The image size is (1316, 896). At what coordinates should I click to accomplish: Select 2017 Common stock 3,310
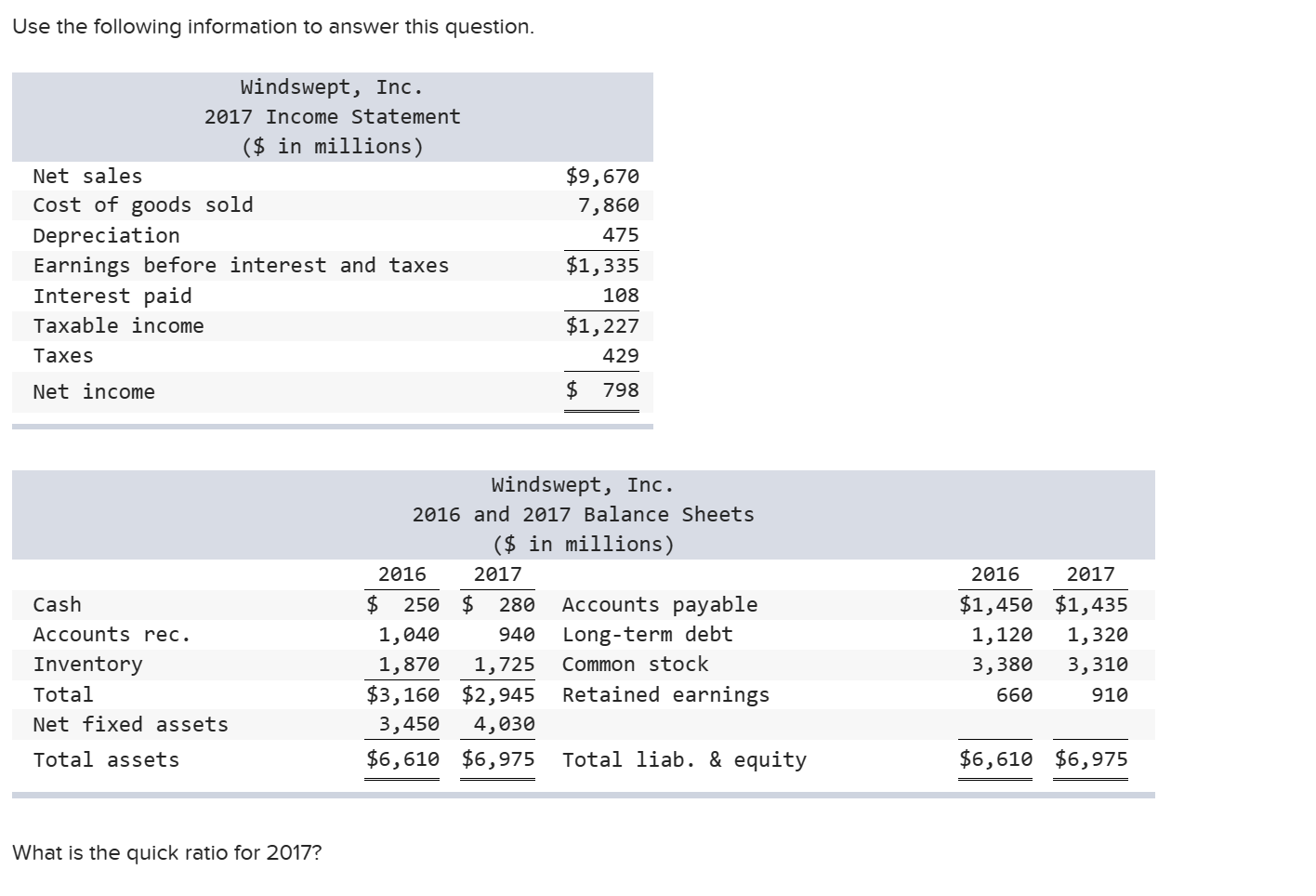1098,665
